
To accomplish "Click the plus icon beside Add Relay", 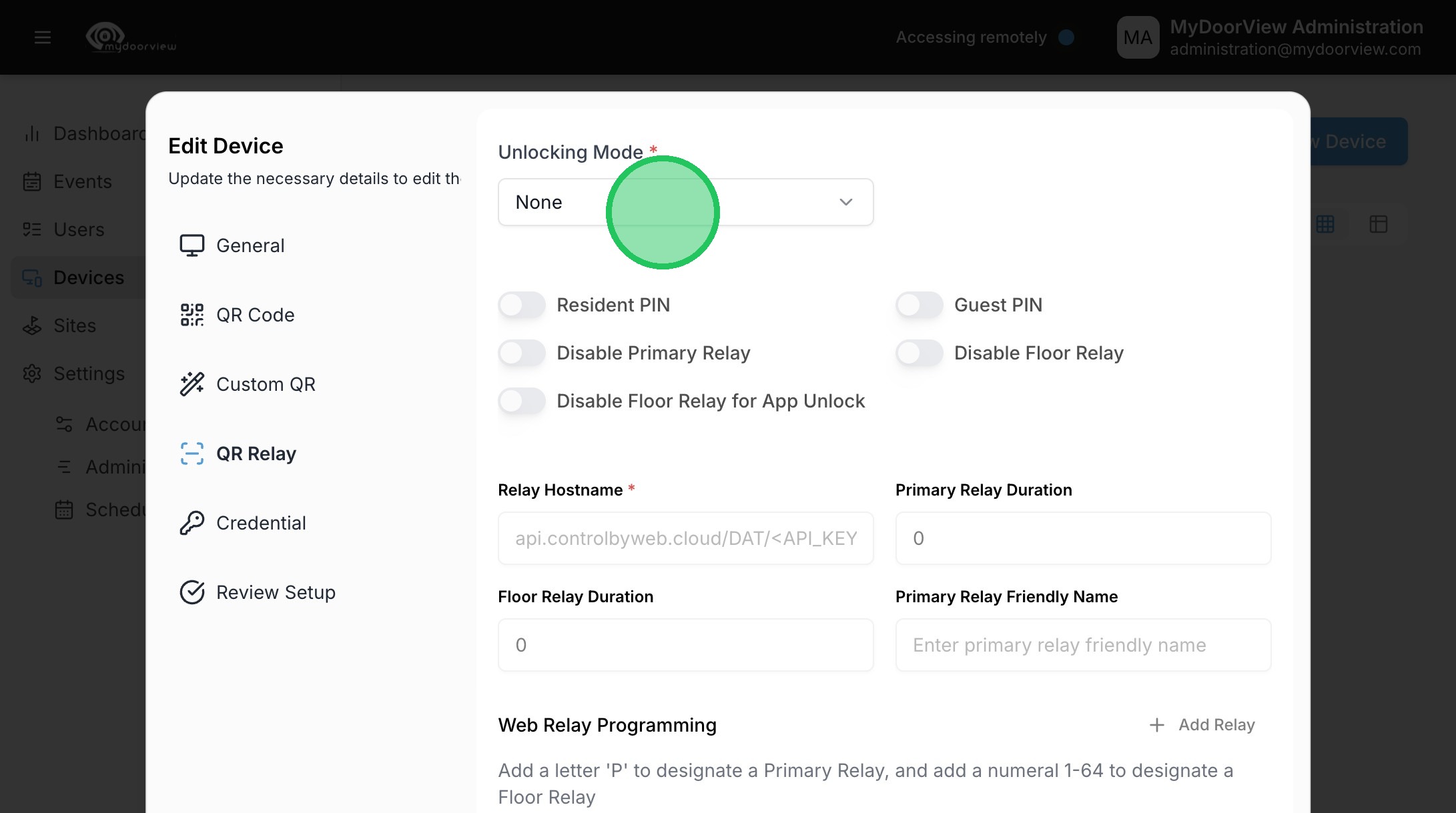I will (1157, 725).
